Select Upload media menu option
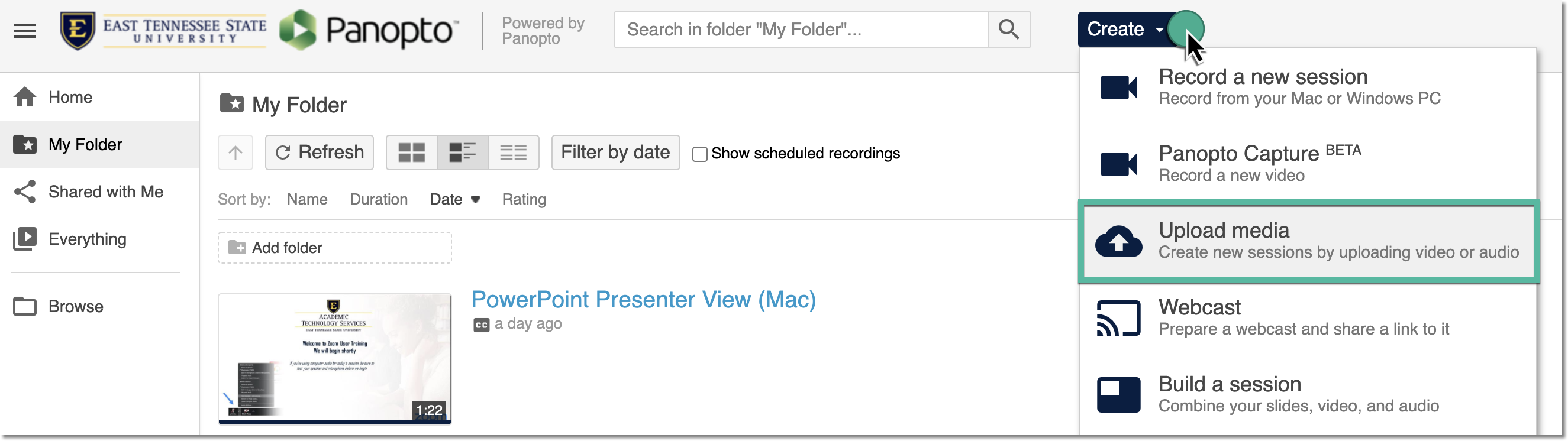Viewport: 1568px width, 441px height. 1309,241
